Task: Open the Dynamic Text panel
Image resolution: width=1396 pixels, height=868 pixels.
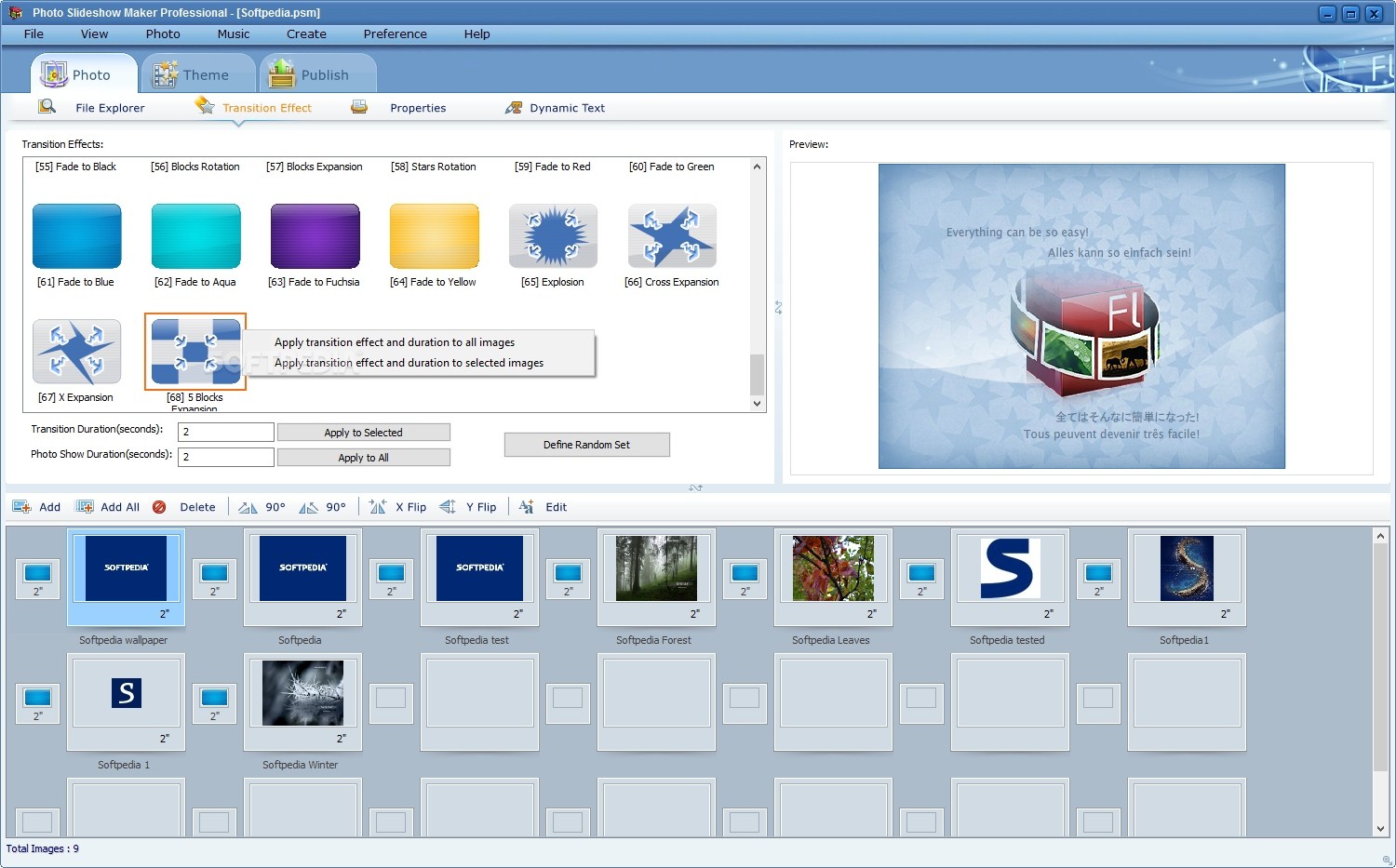Action: 567,108
